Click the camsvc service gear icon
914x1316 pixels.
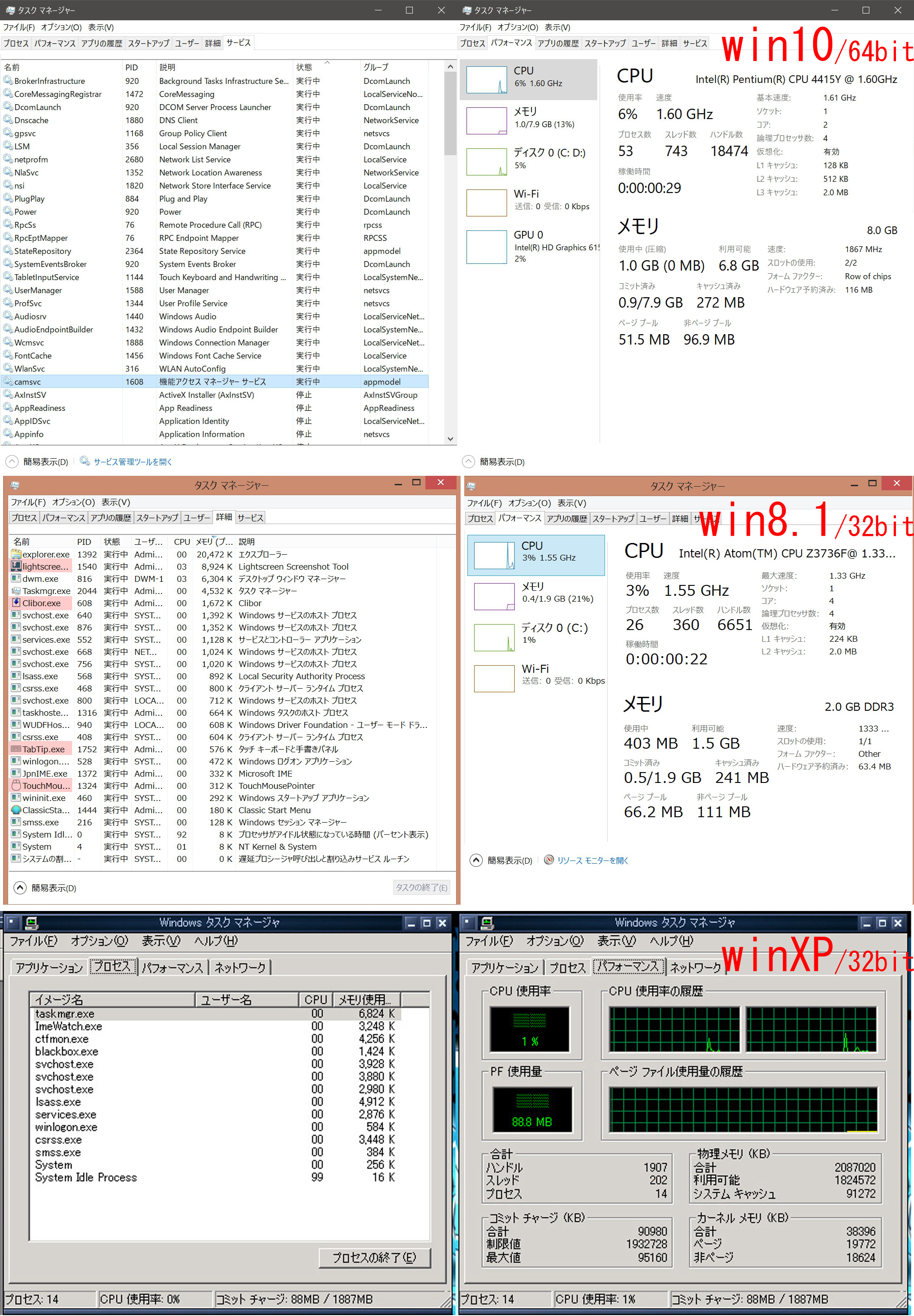[8, 381]
